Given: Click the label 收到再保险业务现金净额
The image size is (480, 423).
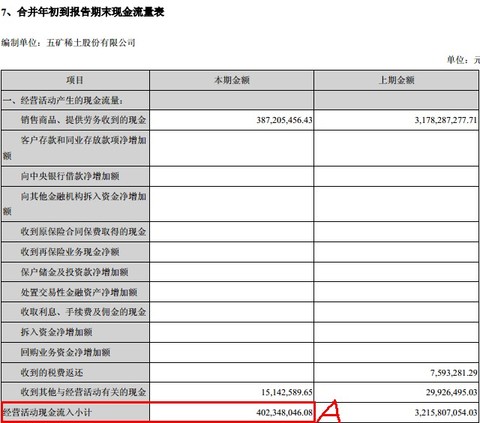Looking at the screenshot, I should point(70,252).
